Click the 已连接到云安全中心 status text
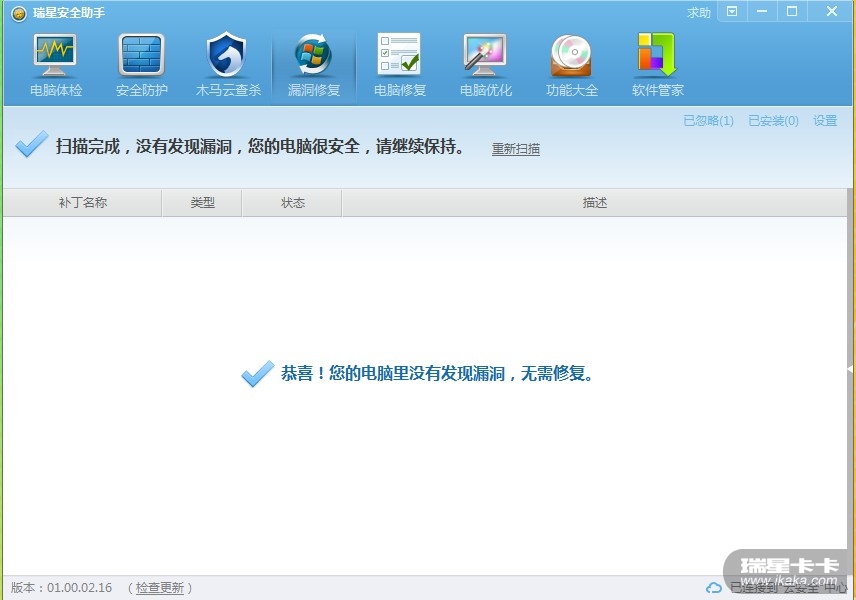This screenshot has width=856, height=600. point(788,588)
